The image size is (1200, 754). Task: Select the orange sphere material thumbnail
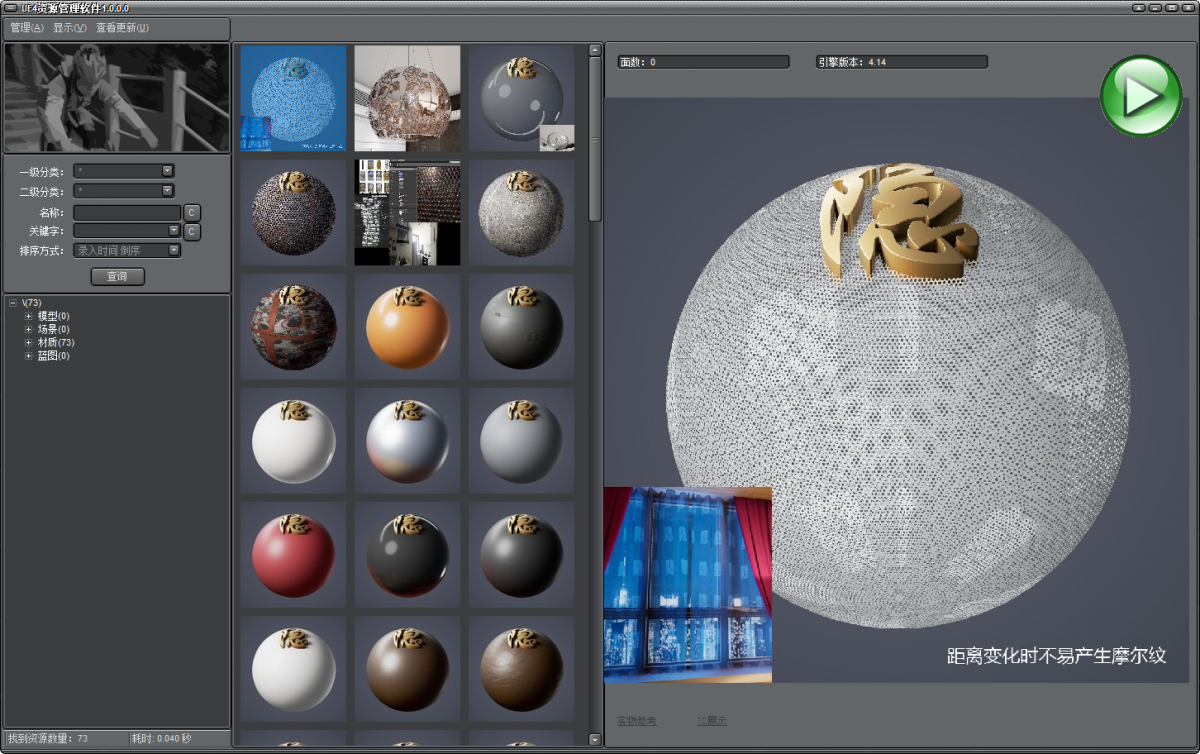click(408, 327)
